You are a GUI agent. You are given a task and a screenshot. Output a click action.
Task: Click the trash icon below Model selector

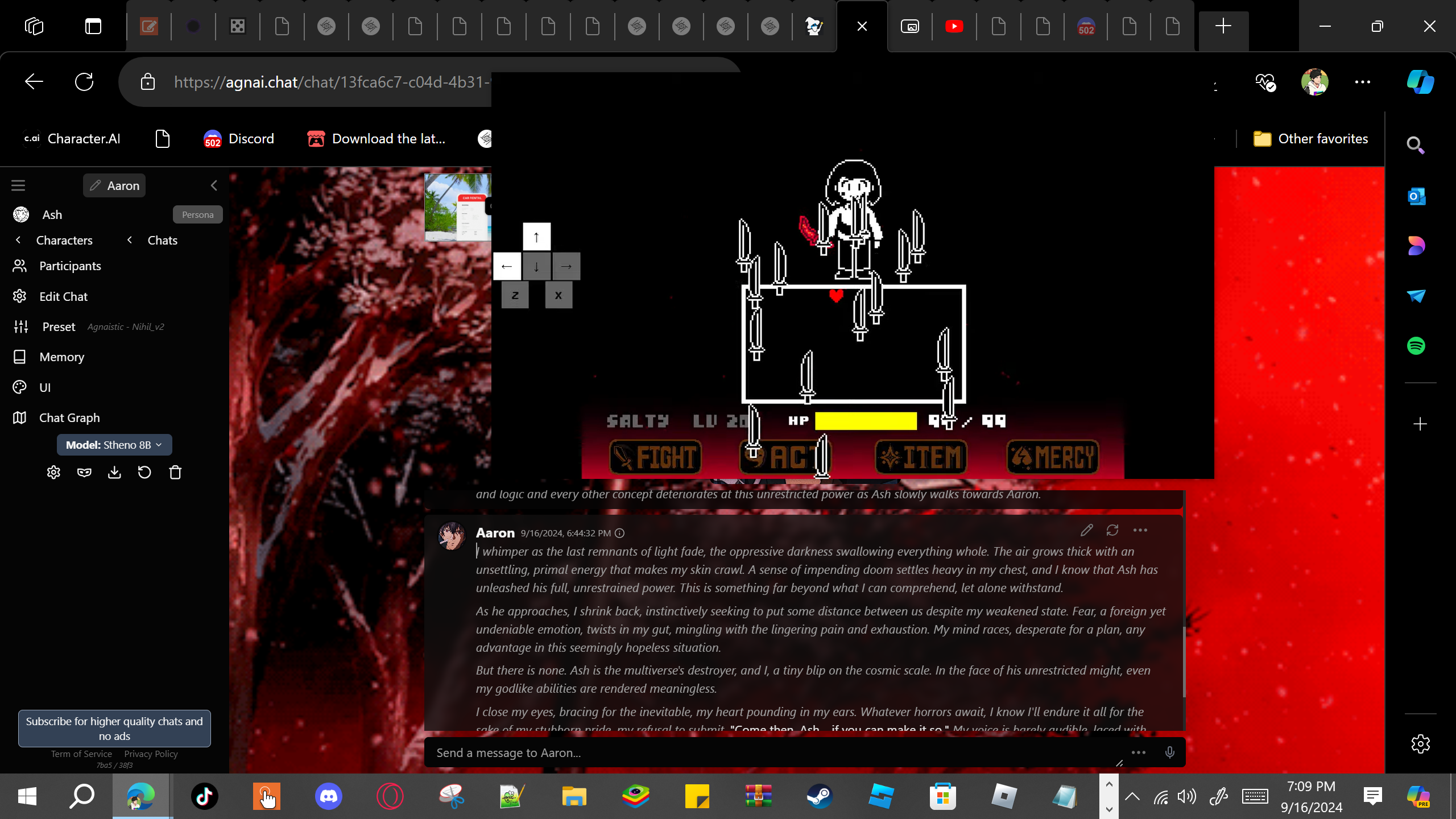(175, 472)
